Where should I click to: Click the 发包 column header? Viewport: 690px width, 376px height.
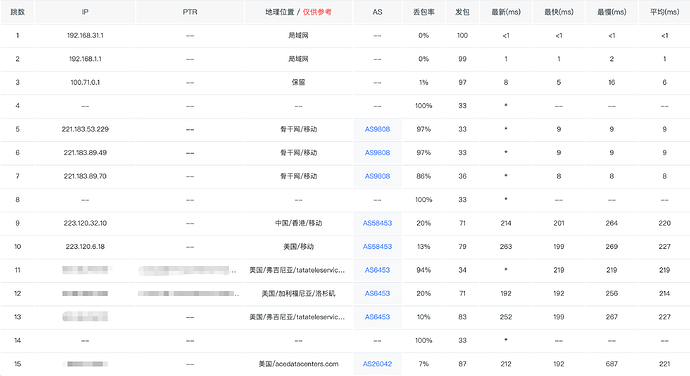tap(462, 12)
